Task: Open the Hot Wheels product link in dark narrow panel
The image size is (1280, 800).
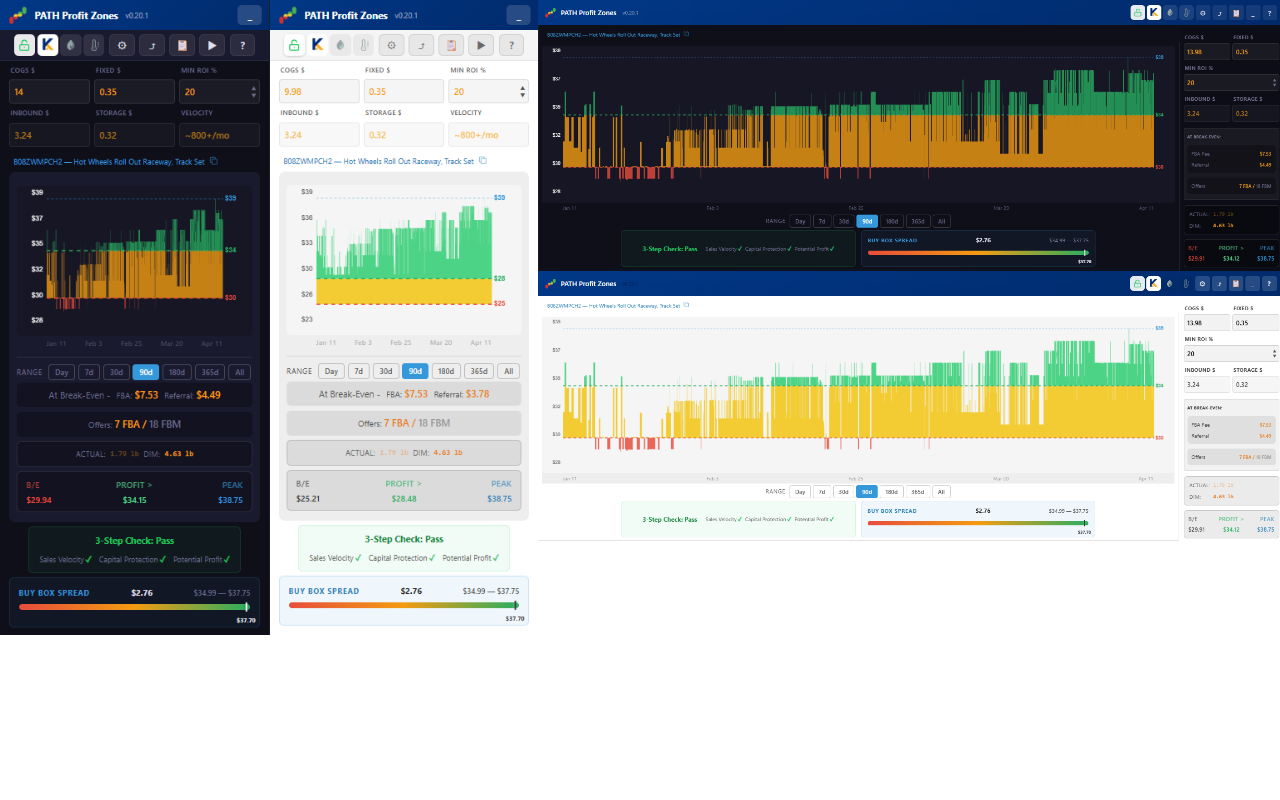Action: click(110, 161)
